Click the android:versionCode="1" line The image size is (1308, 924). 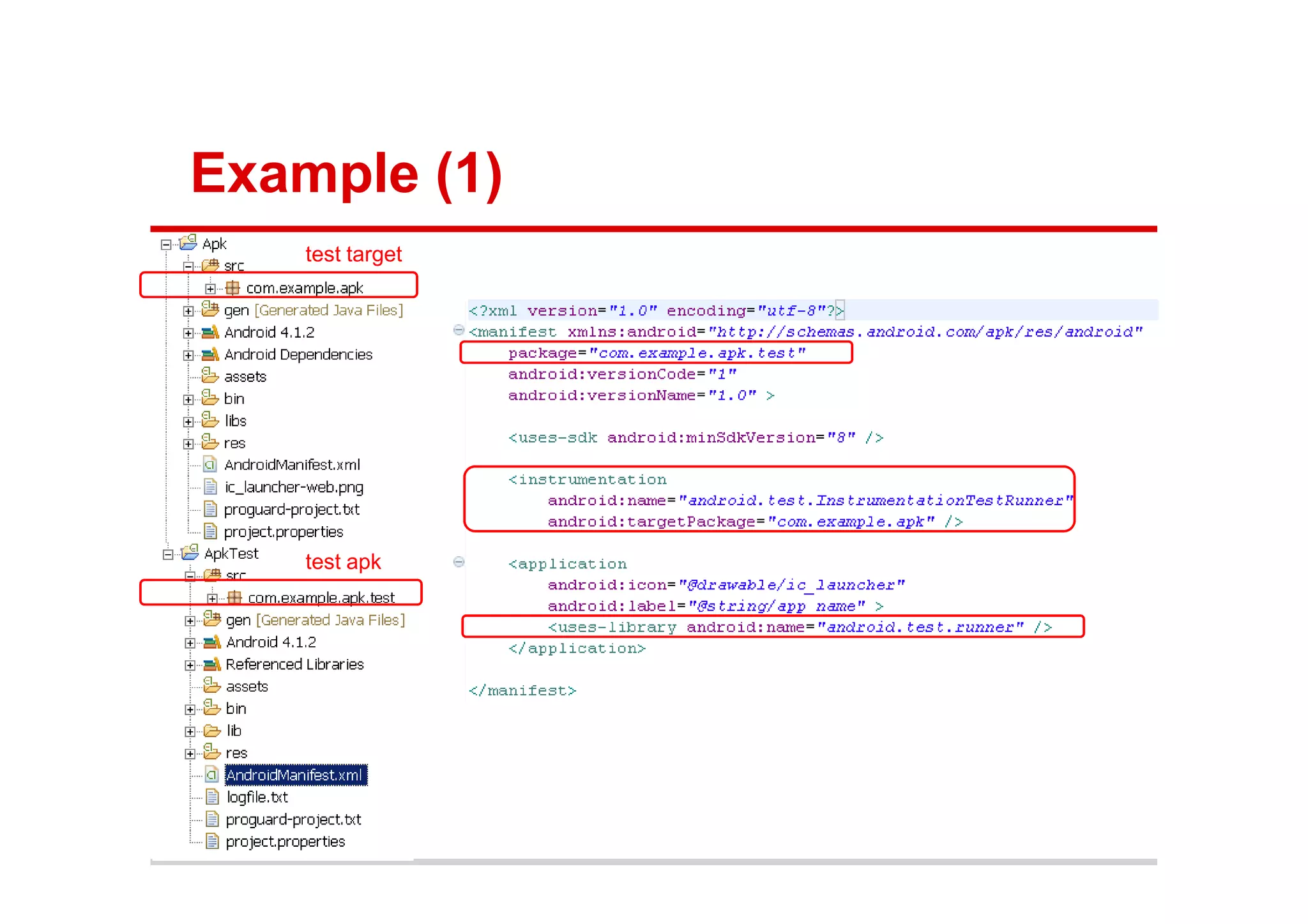click(x=623, y=374)
